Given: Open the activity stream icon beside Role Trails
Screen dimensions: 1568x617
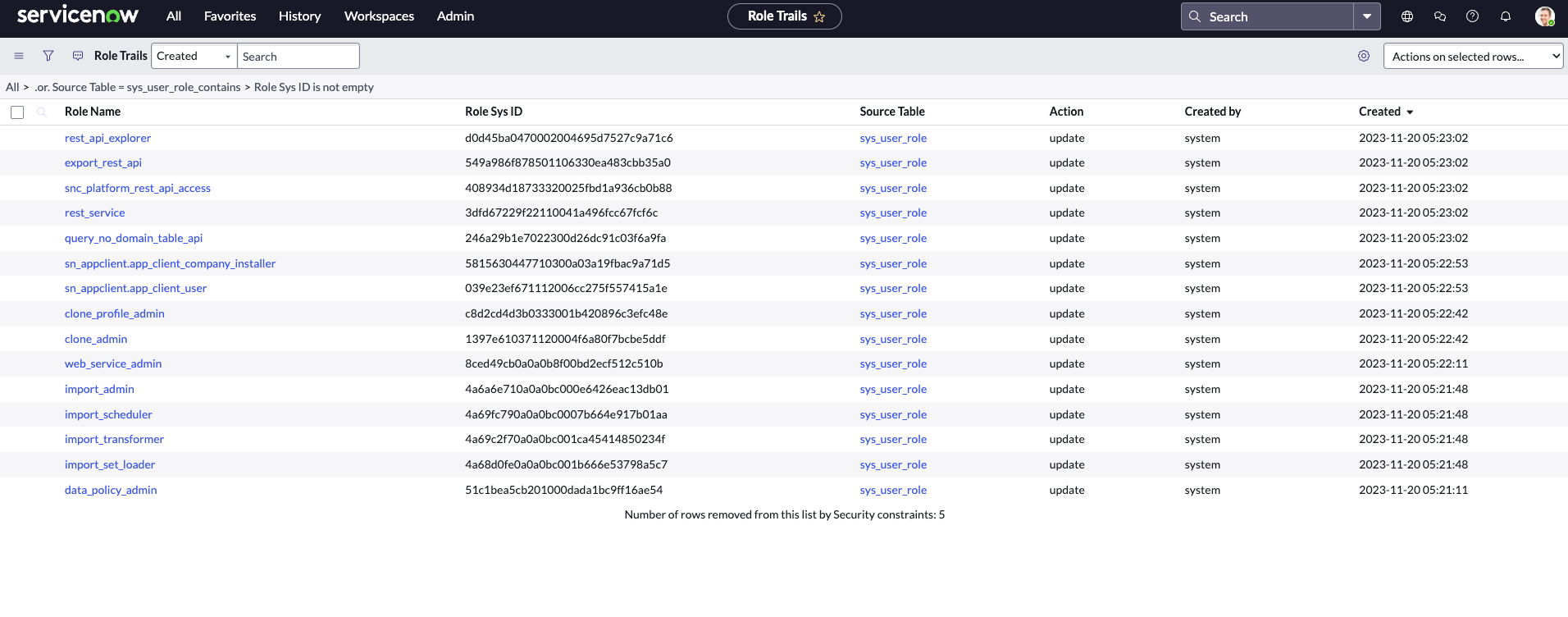Looking at the screenshot, I should click(x=78, y=56).
